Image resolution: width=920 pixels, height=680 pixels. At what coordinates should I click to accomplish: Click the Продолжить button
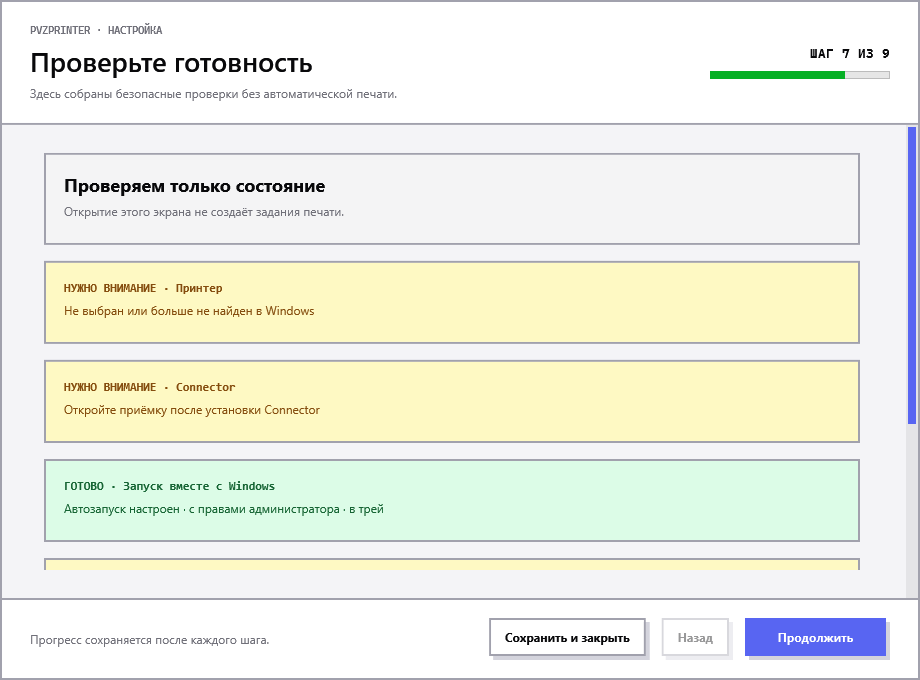815,637
